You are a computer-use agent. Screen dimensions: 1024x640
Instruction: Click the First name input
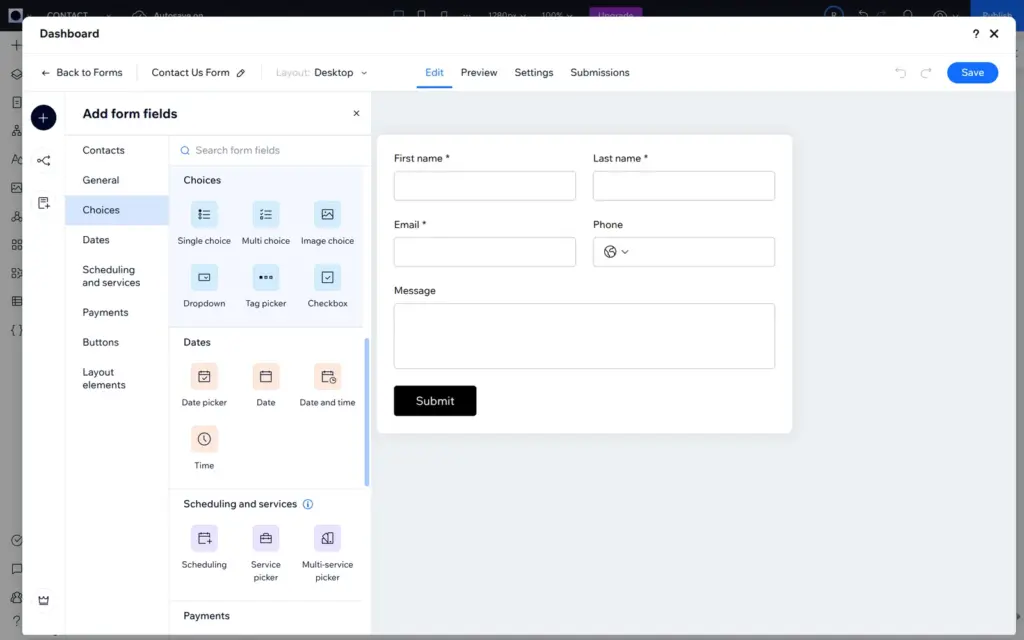coord(485,186)
